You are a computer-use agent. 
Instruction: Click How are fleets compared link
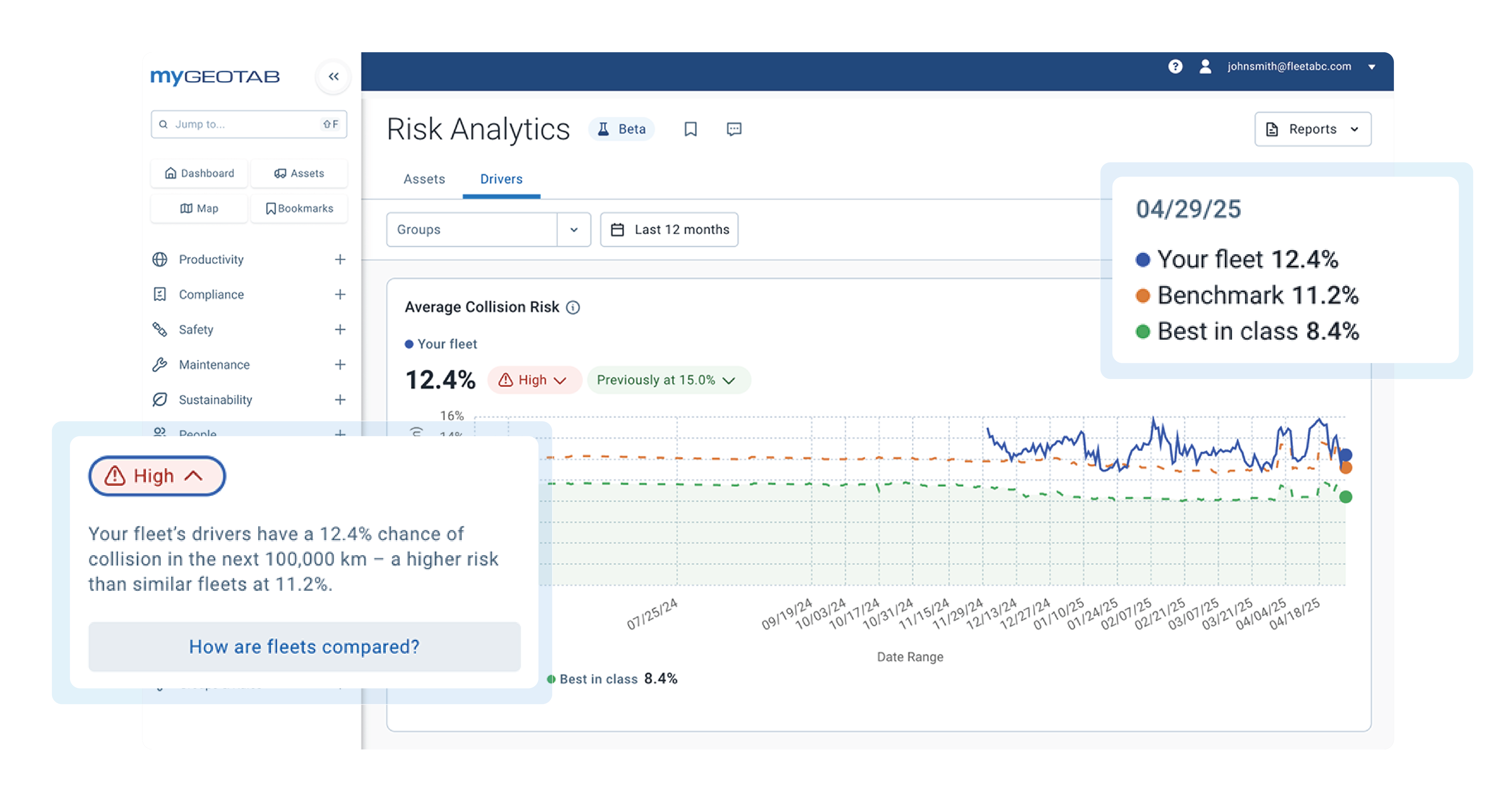pyautogui.click(x=304, y=647)
